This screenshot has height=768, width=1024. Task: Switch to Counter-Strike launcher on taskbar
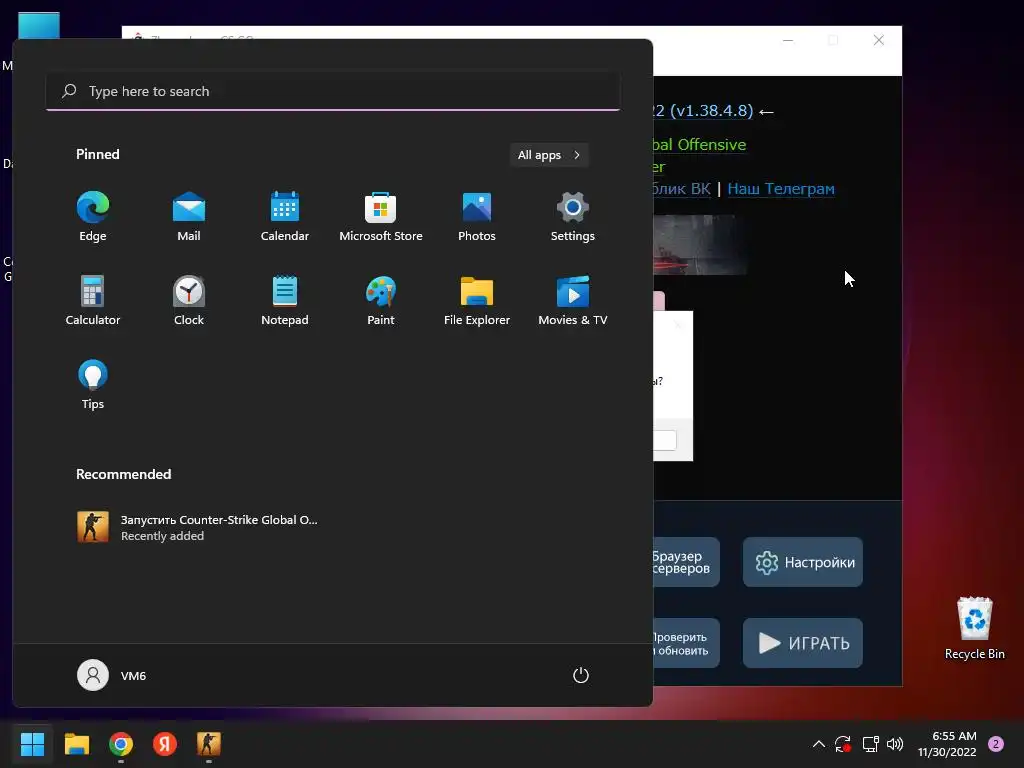point(209,744)
